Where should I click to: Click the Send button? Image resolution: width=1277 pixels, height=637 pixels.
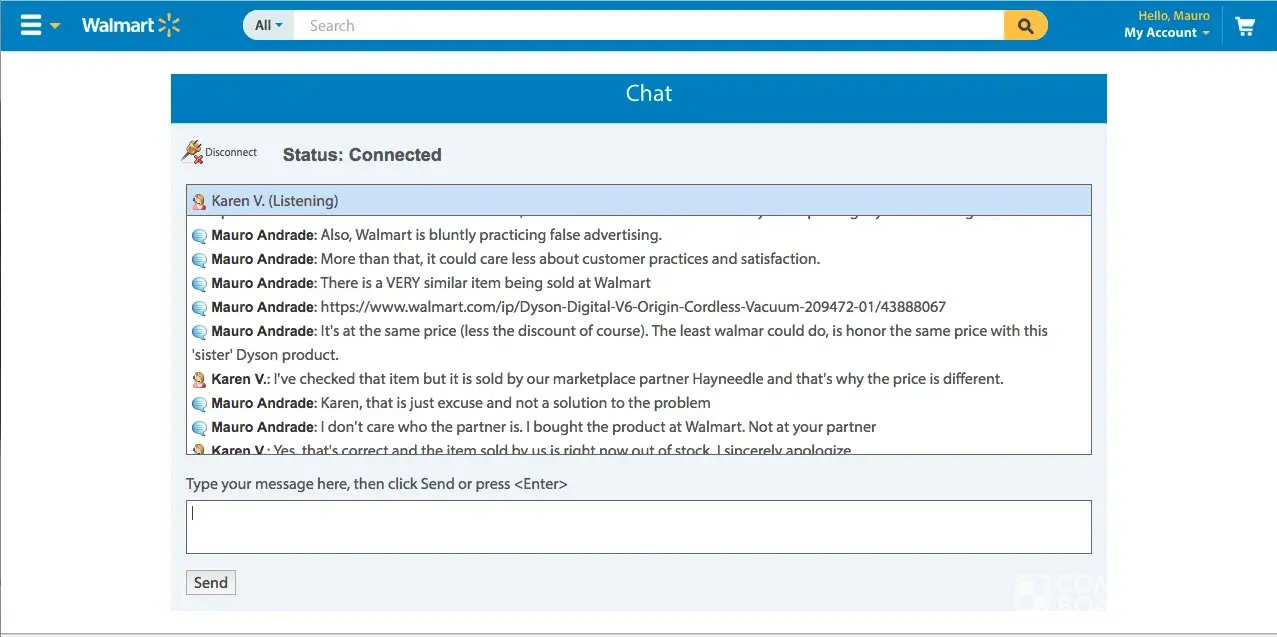click(211, 583)
